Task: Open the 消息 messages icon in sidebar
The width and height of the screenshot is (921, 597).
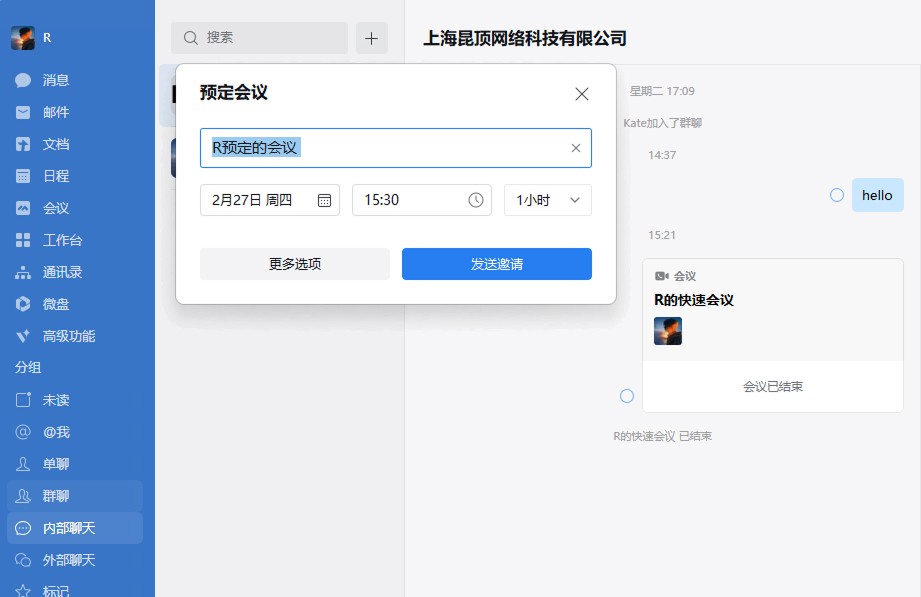Action: (x=23, y=80)
